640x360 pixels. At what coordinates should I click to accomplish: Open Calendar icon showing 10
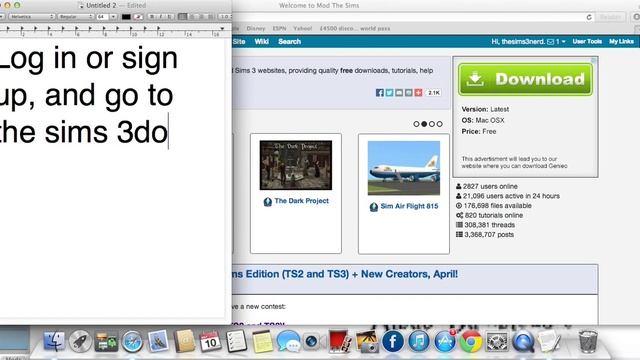tap(210, 341)
